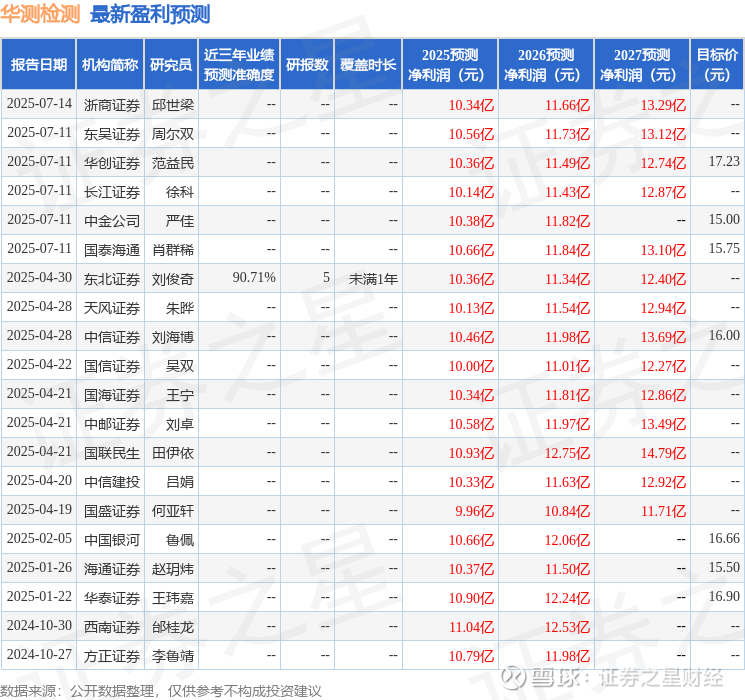The height and width of the screenshot is (700, 745).
Task: Click target price 15.50
Action: point(724,567)
